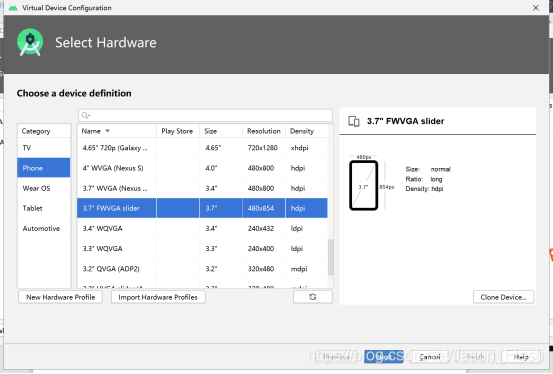Select 4" WVGA (Nexus S) device row
This screenshot has height=374, width=553.
pyautogui.click(x=202, y=168)
